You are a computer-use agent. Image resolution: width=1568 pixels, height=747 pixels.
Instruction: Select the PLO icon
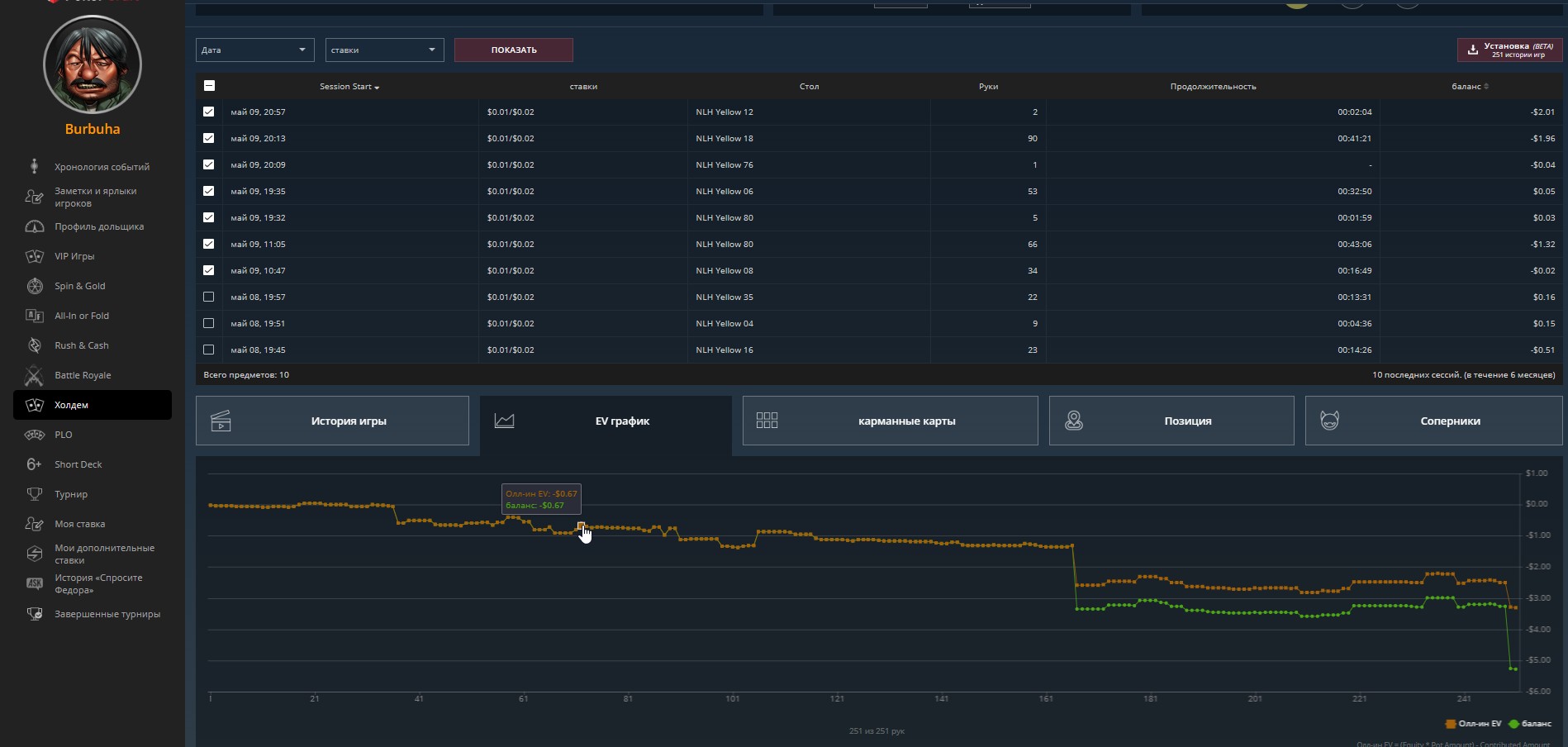(x=34, y=435)
